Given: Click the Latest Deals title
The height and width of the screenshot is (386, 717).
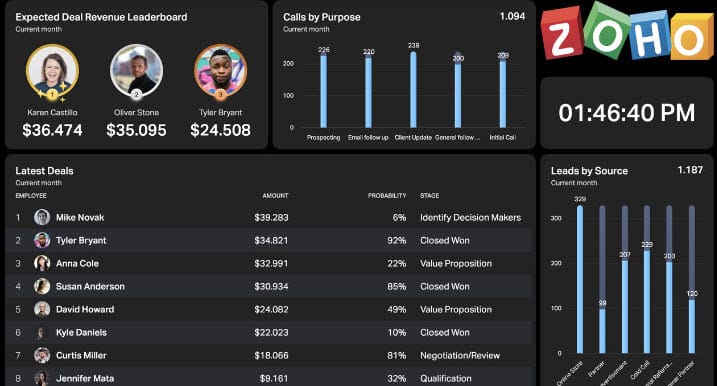Looking at the screenshot, I should (x=44, y=171).
